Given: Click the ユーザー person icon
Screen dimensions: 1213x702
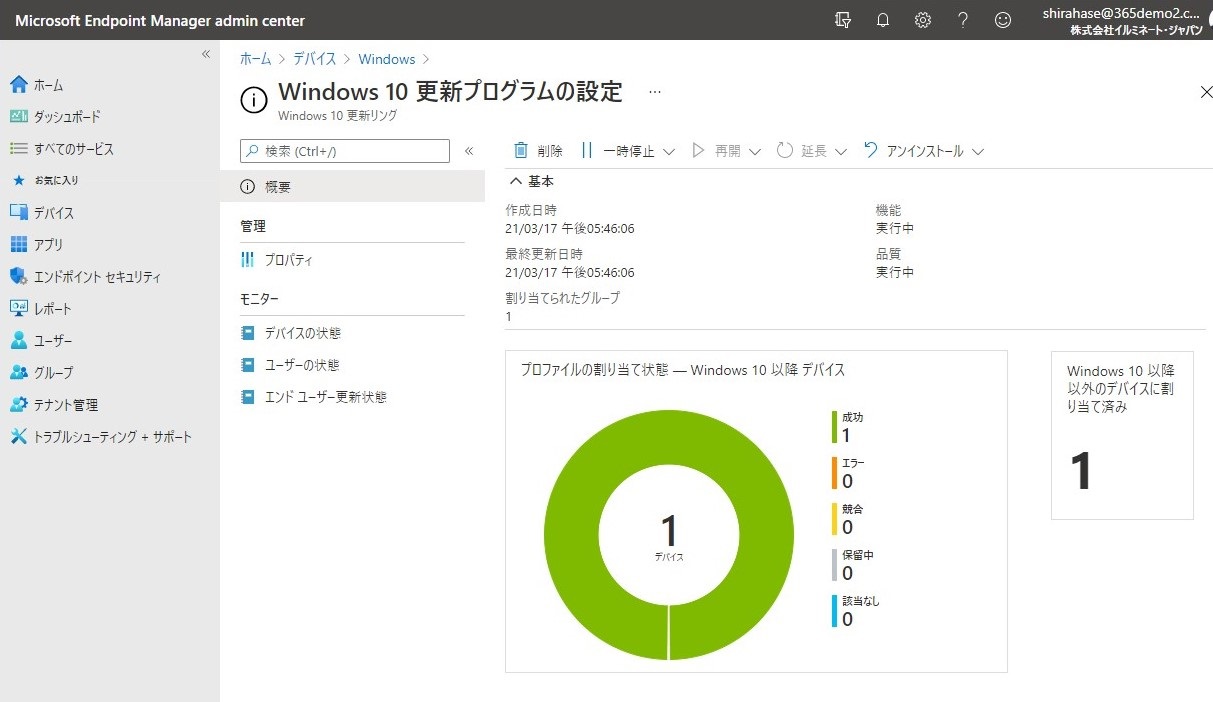Looking at the screenshot, I should coord(18,341).
